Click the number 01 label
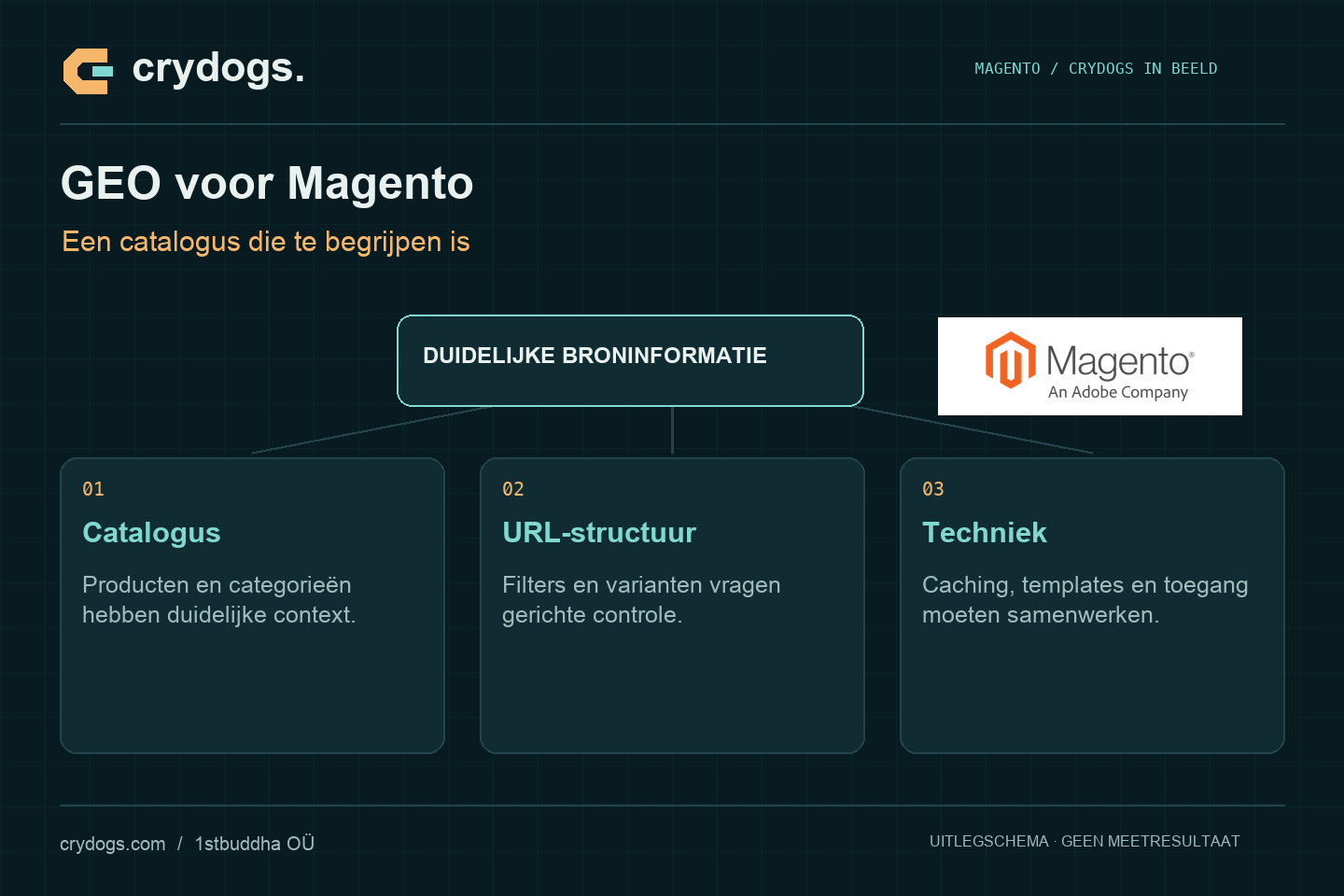The height and width of the screenshot is (896, 1344). click(93, 489)
